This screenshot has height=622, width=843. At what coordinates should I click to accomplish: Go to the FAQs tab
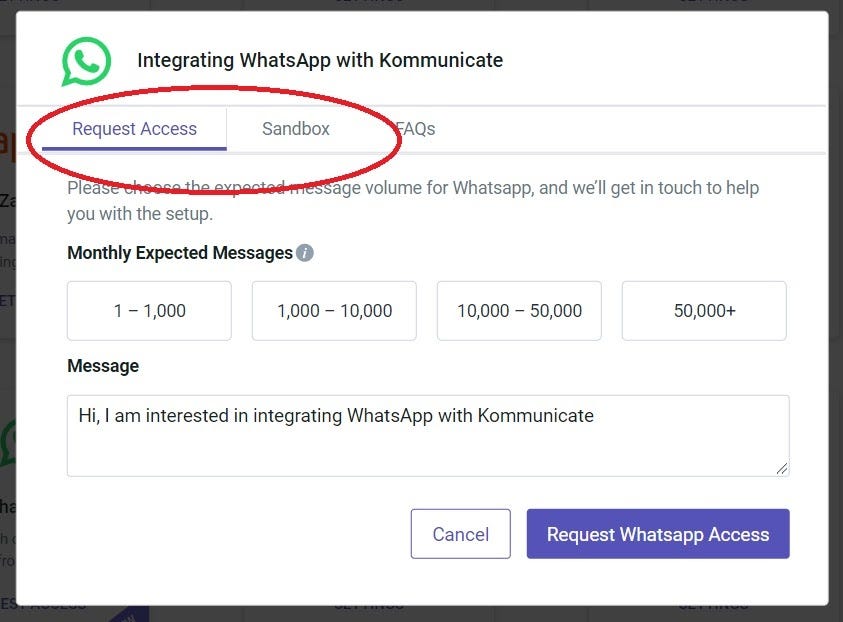pos(415,129)
